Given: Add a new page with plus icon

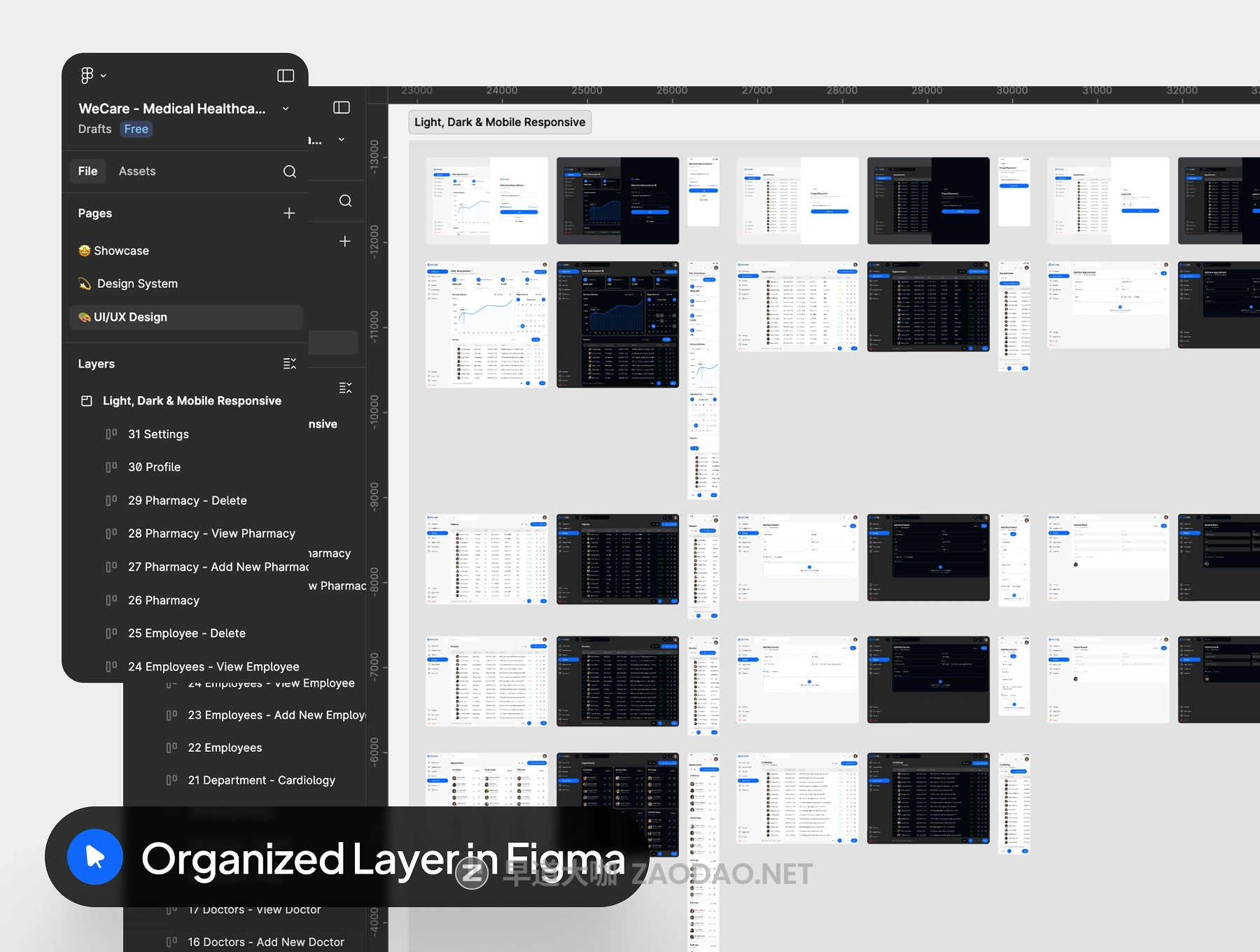Looking at the screenshot, I should pos(289,213).
